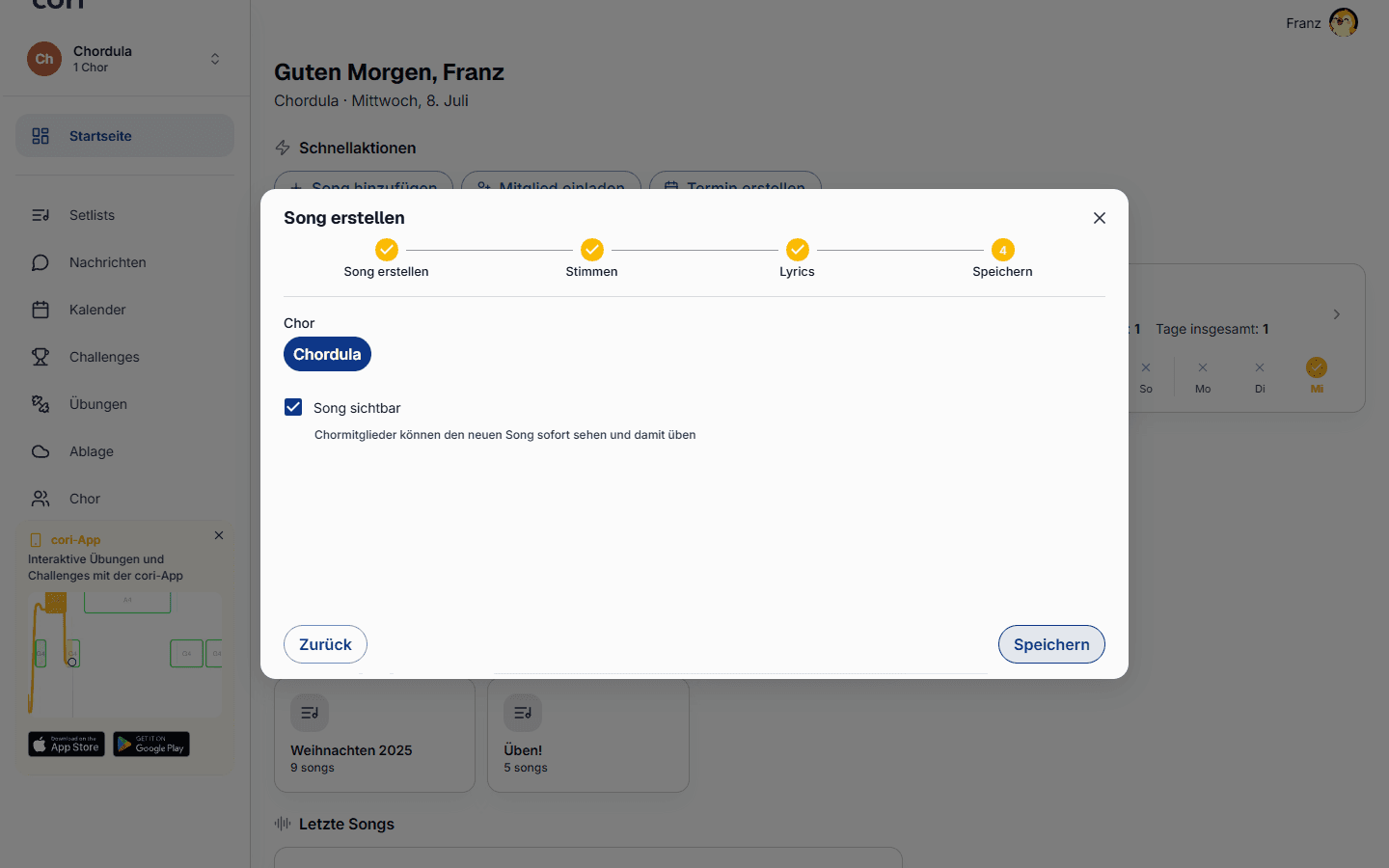The height and width of the screenshot is (868, 1389).
Task: Open the Challenges trophy icon
Action: coord(41,357)
